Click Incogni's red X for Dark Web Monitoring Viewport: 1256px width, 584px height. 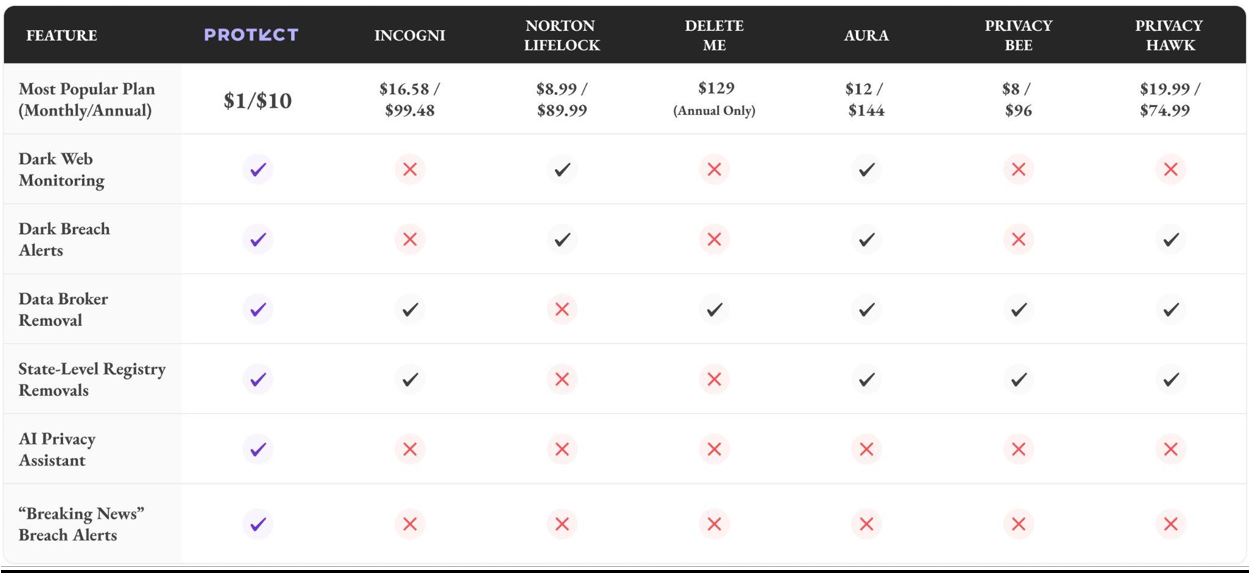410,170
